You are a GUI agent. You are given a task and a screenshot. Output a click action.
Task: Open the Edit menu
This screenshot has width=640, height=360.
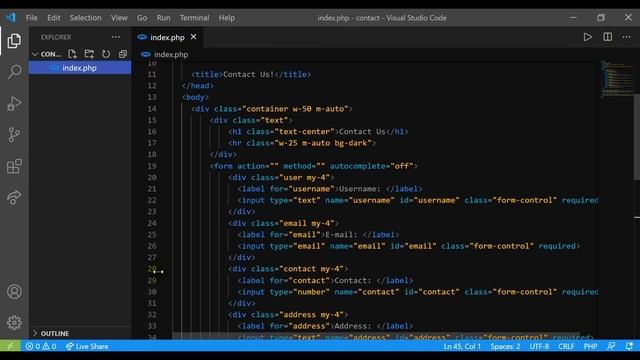pyautogui.click(x=53, y=18)
